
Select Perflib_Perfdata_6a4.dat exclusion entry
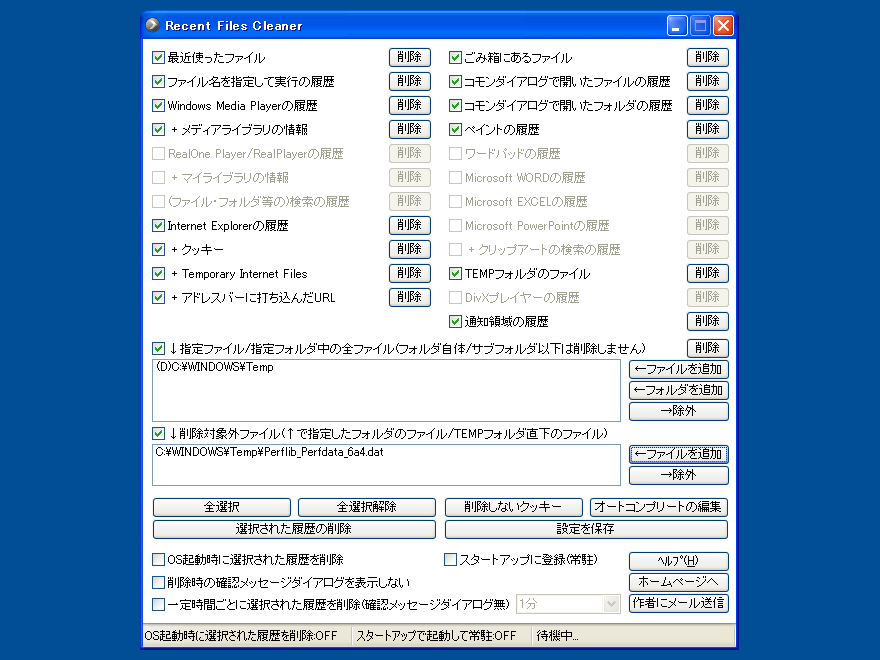tap(269, 452)
